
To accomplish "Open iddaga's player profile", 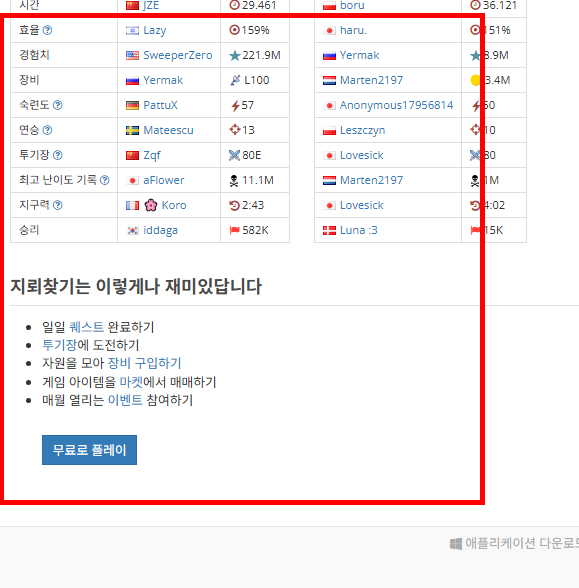I will click(160, 230).
